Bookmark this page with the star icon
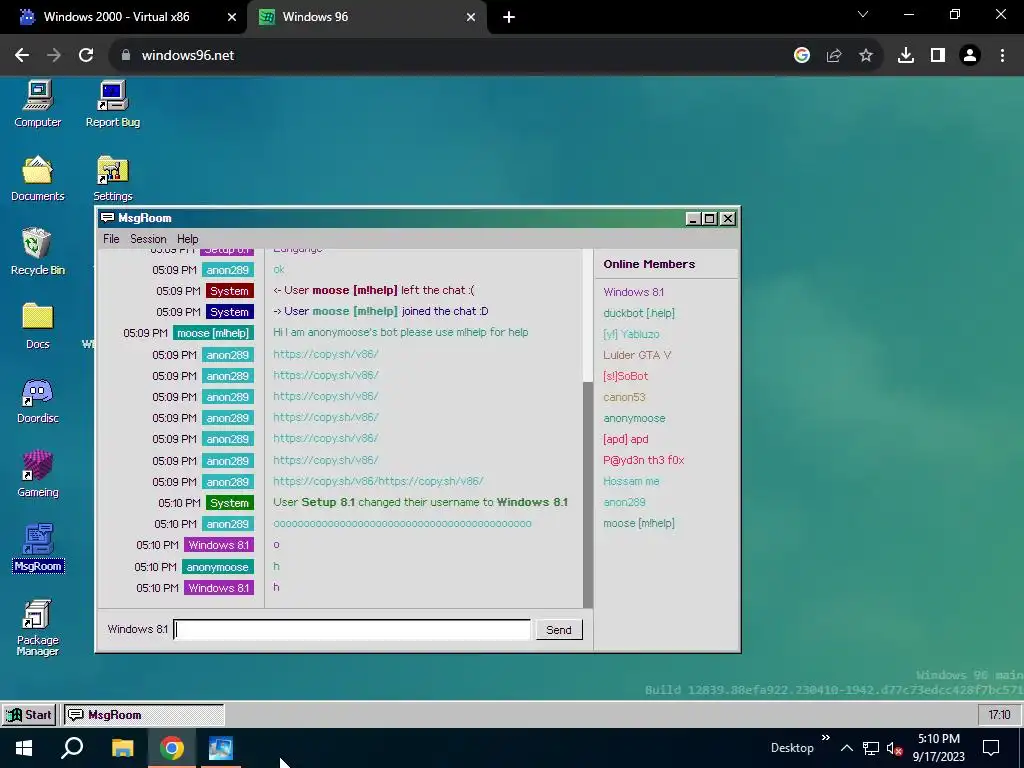This screenshot has width=1024, height=768. (x=866, y=56)
